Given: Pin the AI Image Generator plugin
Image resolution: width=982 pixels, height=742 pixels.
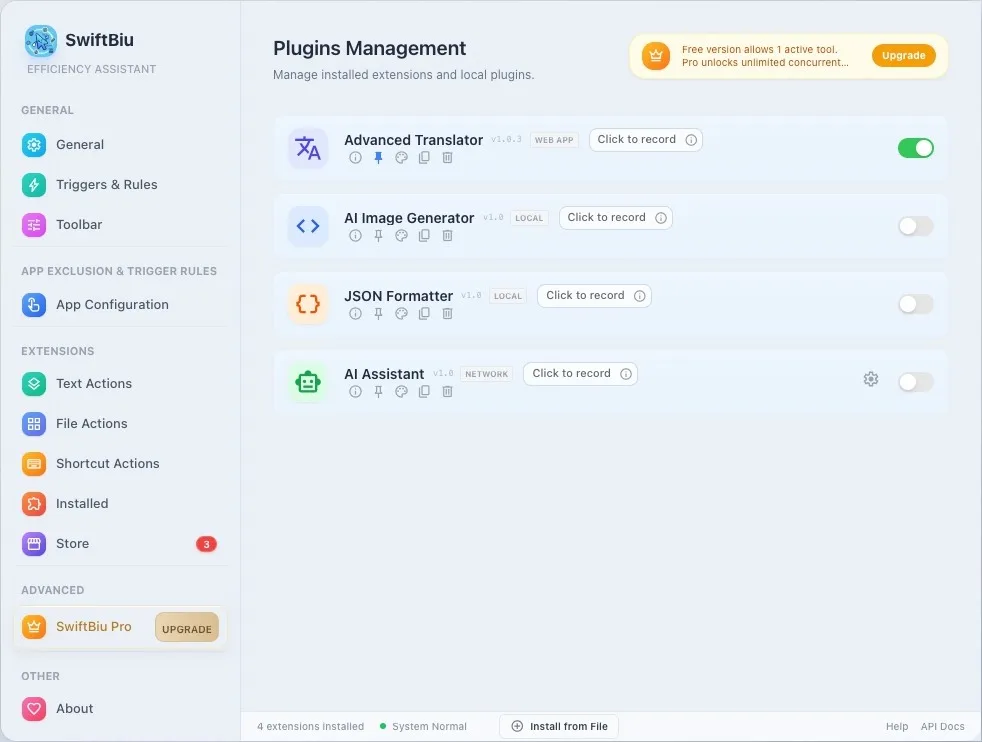Looking at the screenshot, I should [378, 235].
